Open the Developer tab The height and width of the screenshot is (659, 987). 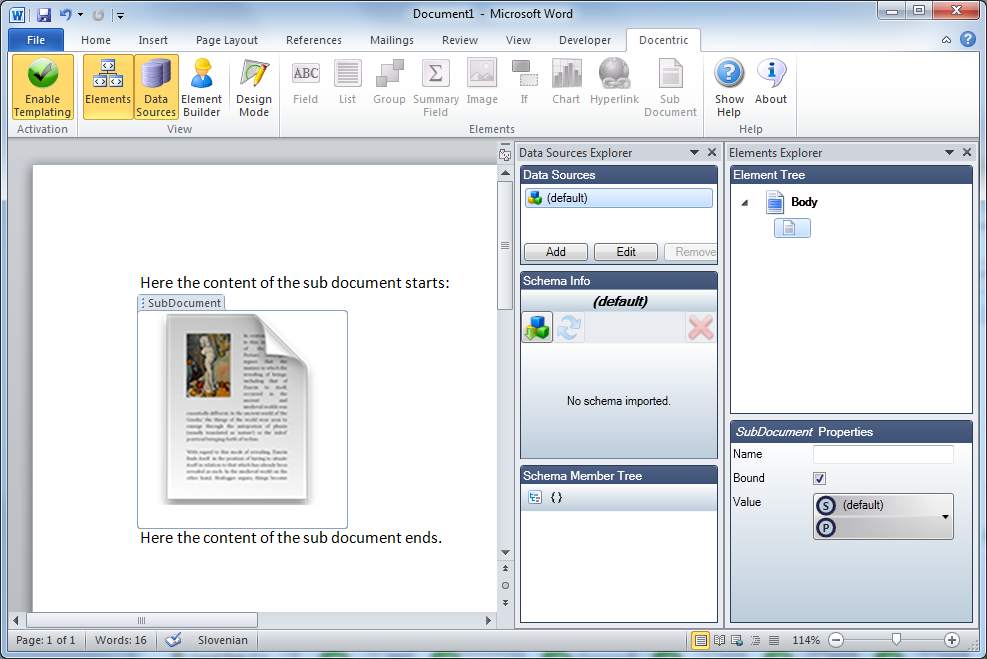[x=585, y=40]
